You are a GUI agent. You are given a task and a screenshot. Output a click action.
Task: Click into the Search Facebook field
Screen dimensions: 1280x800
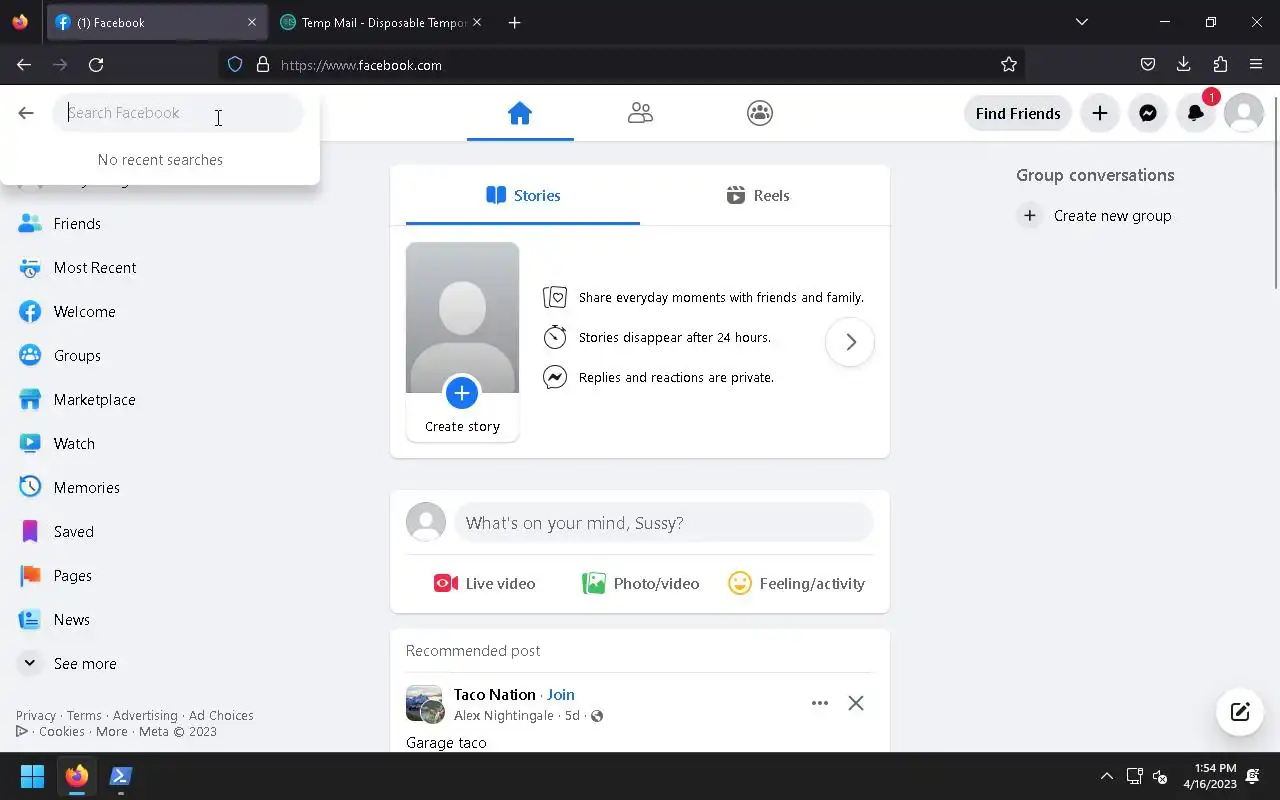tap(178, 113)
